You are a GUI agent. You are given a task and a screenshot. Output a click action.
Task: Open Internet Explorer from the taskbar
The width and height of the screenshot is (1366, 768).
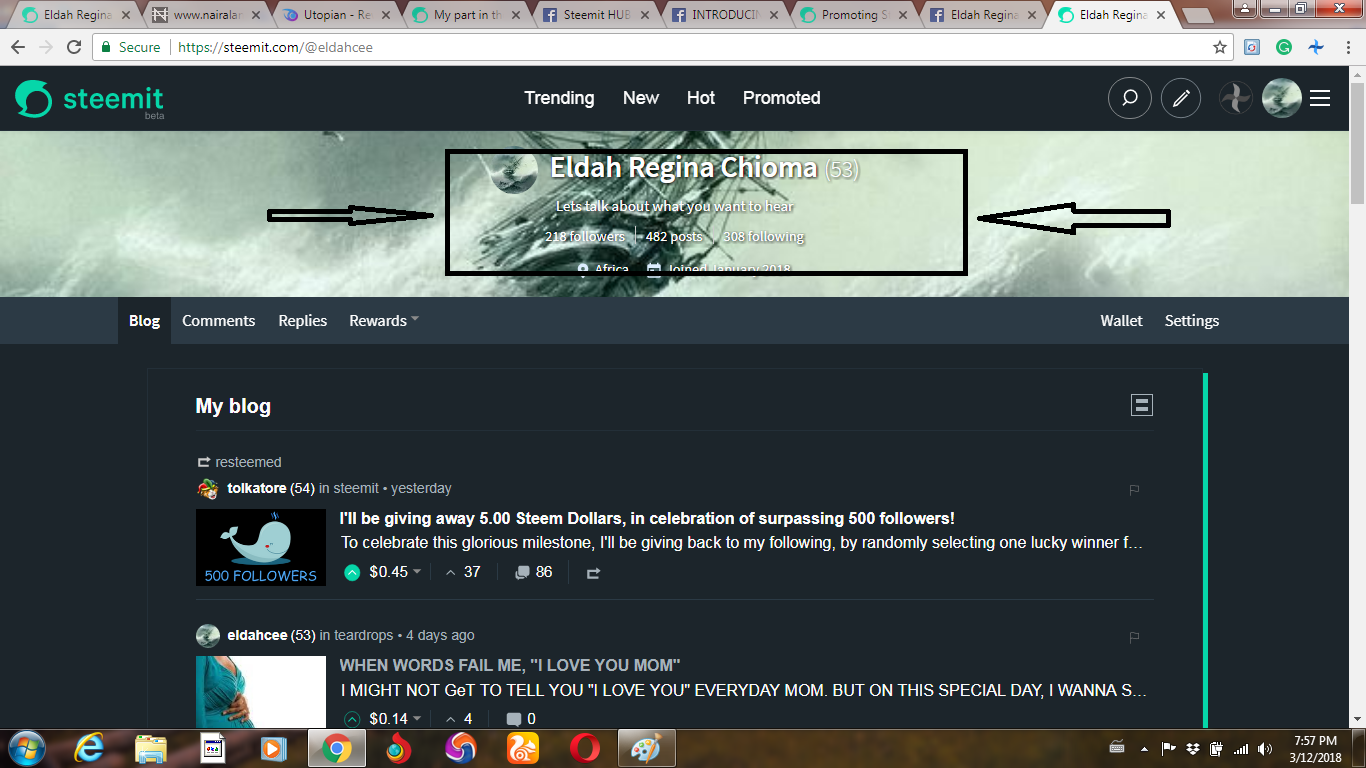coord(89,748)
